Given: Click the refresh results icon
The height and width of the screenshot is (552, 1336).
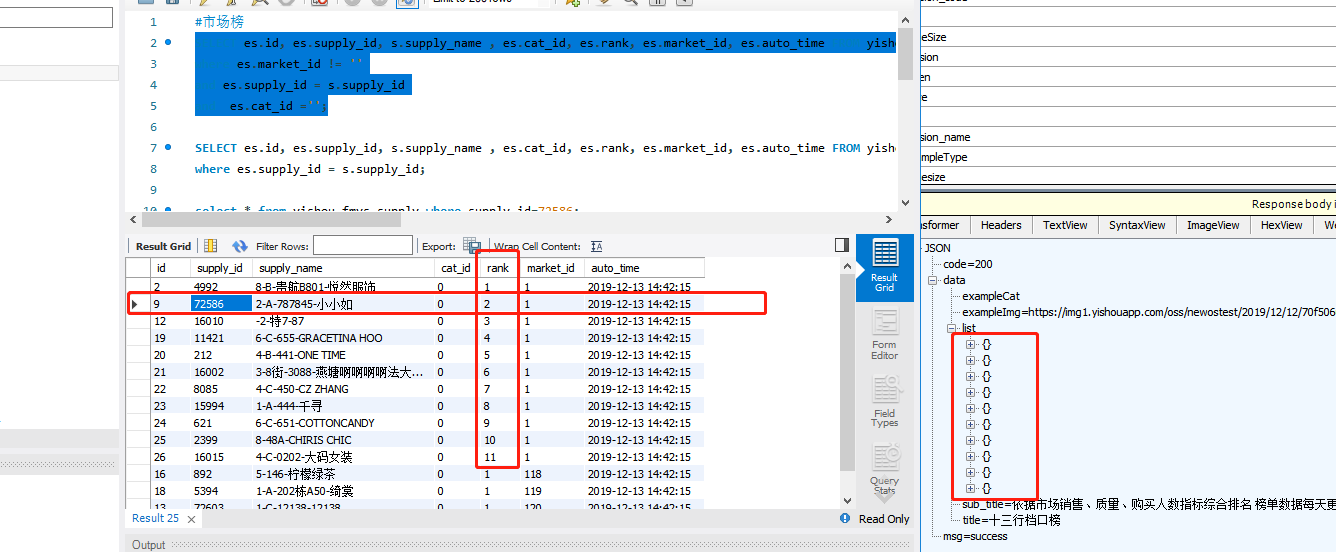Looking at the screenshot, I should click(x=239, y=246).
